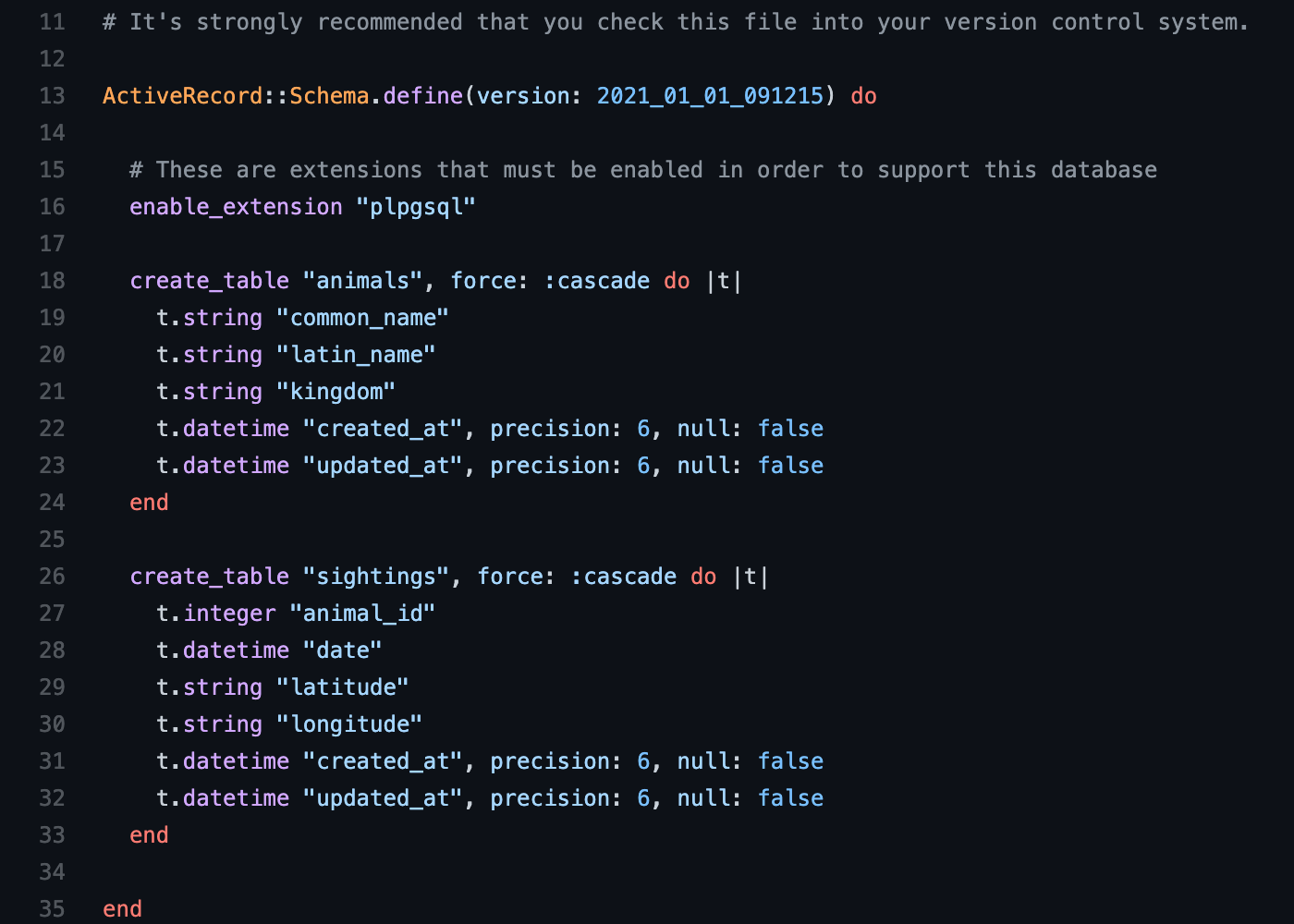Click the enable_extension method call
Screen dimensions: 1294x924
(x=236, y=207)
